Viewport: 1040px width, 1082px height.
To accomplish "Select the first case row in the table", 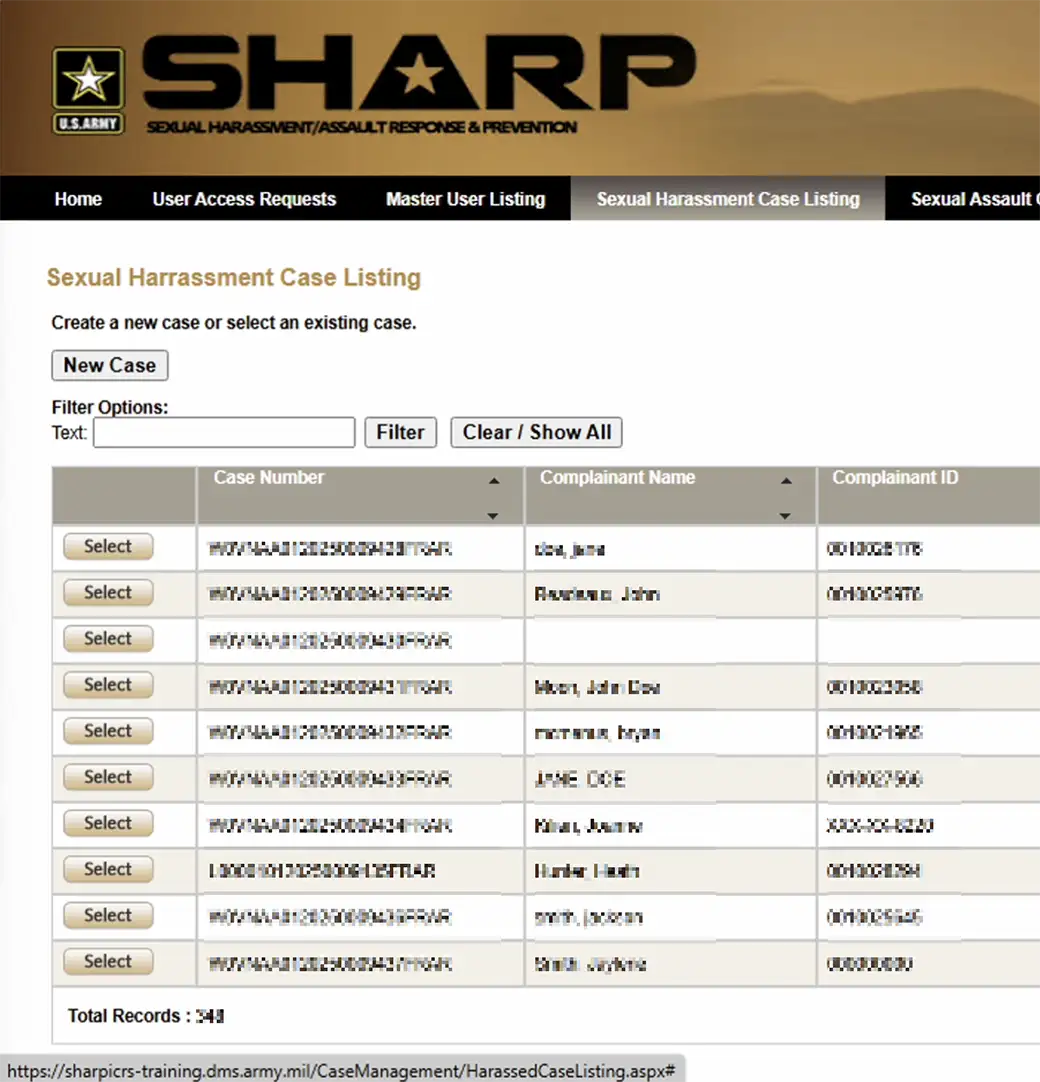I will coord(108,547).
